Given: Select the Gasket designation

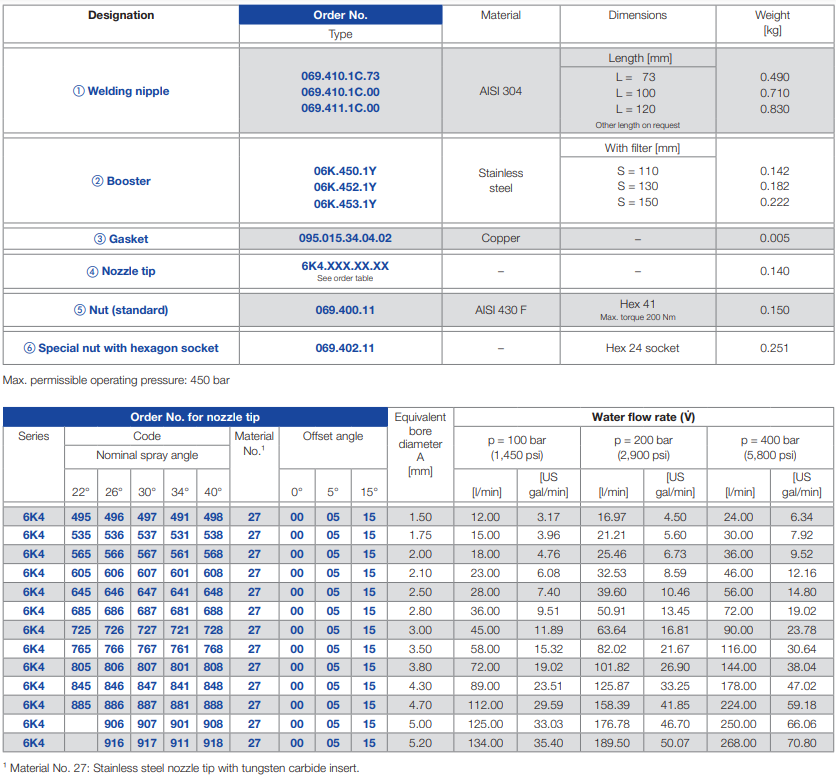Looking at the screenshot, I should [121, 239].
